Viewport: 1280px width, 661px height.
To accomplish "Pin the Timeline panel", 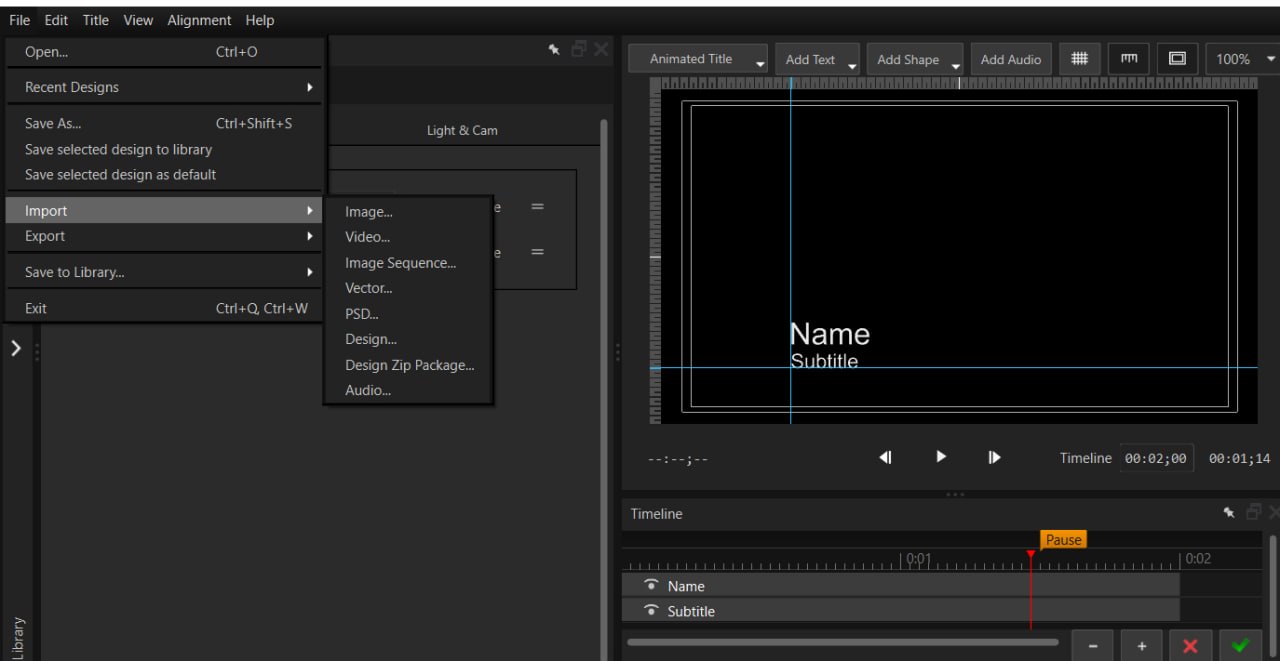I will point(1229,512).
